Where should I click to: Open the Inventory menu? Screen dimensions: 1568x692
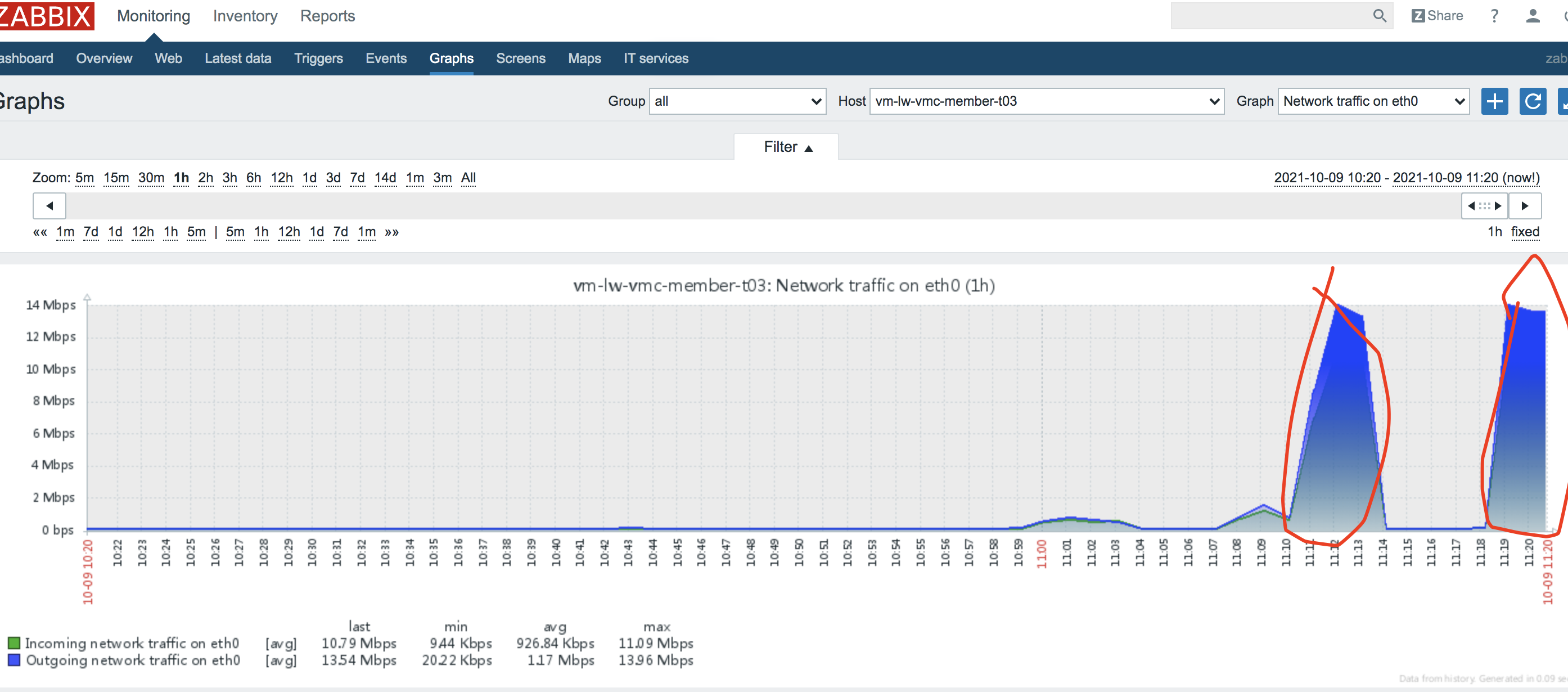(245, 16)
